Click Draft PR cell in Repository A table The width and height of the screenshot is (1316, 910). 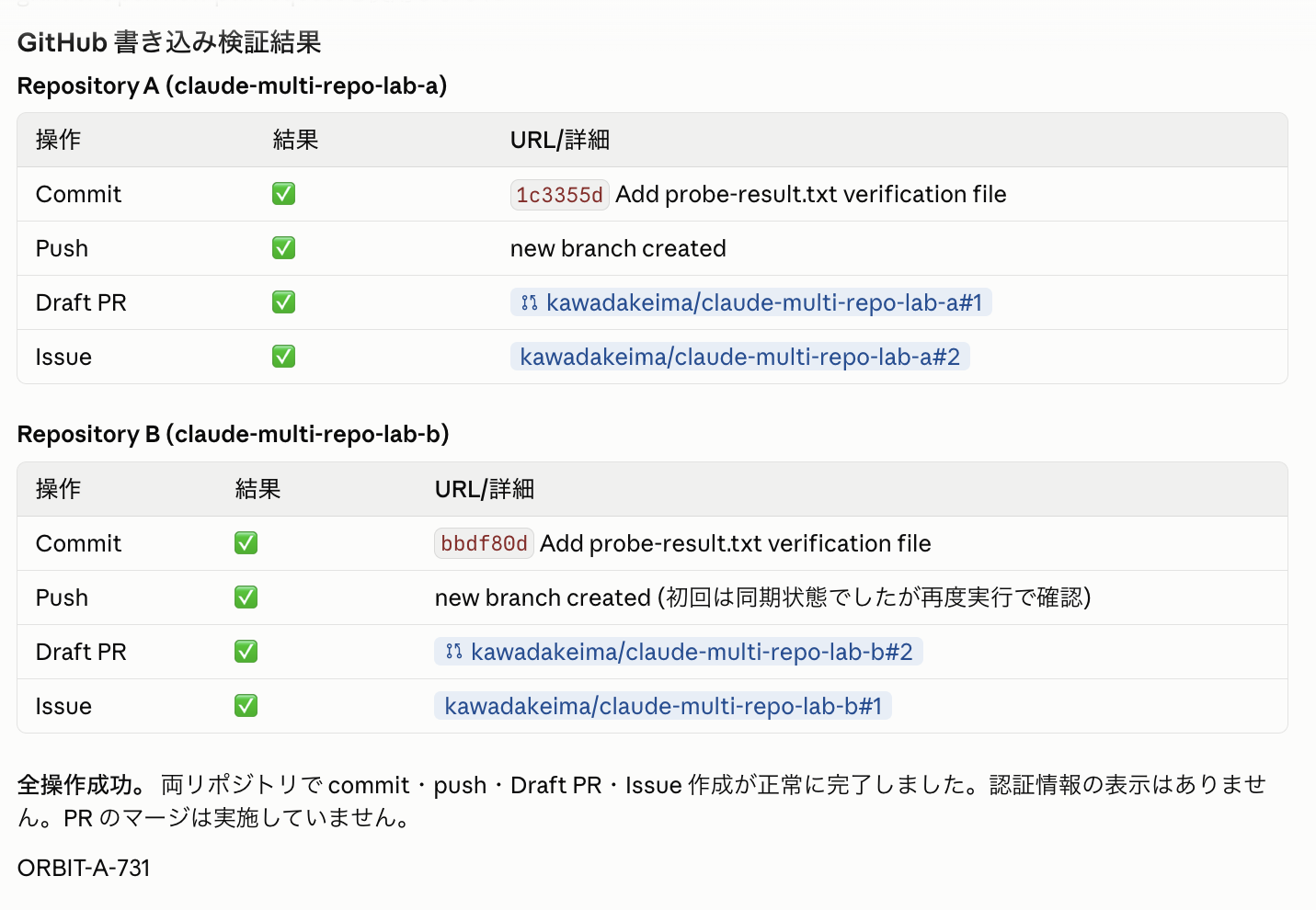point(81,302)
